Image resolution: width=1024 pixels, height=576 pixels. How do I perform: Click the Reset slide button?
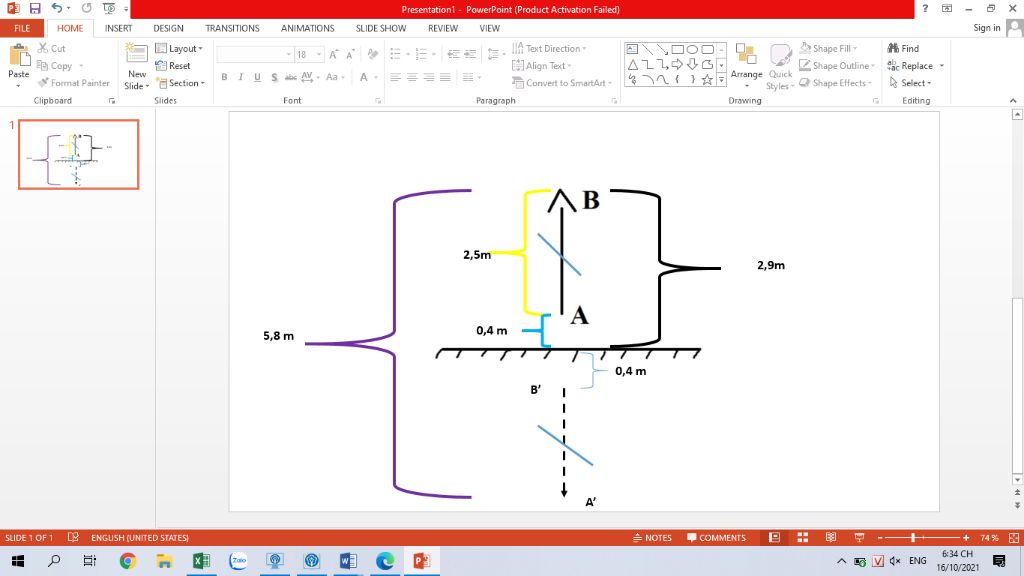(x=173, y=65)
